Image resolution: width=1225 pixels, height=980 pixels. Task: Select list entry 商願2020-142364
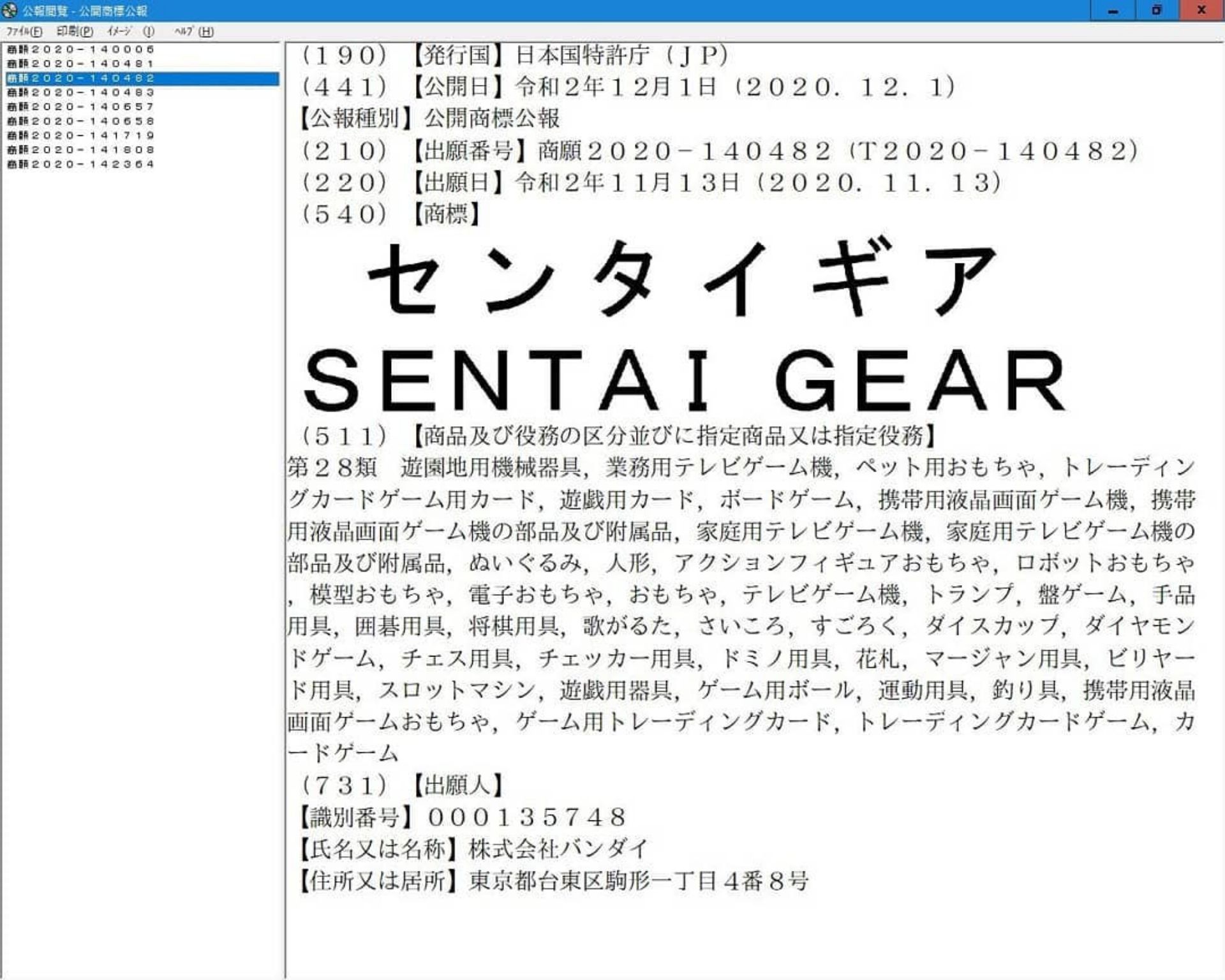tap(80, 164)
